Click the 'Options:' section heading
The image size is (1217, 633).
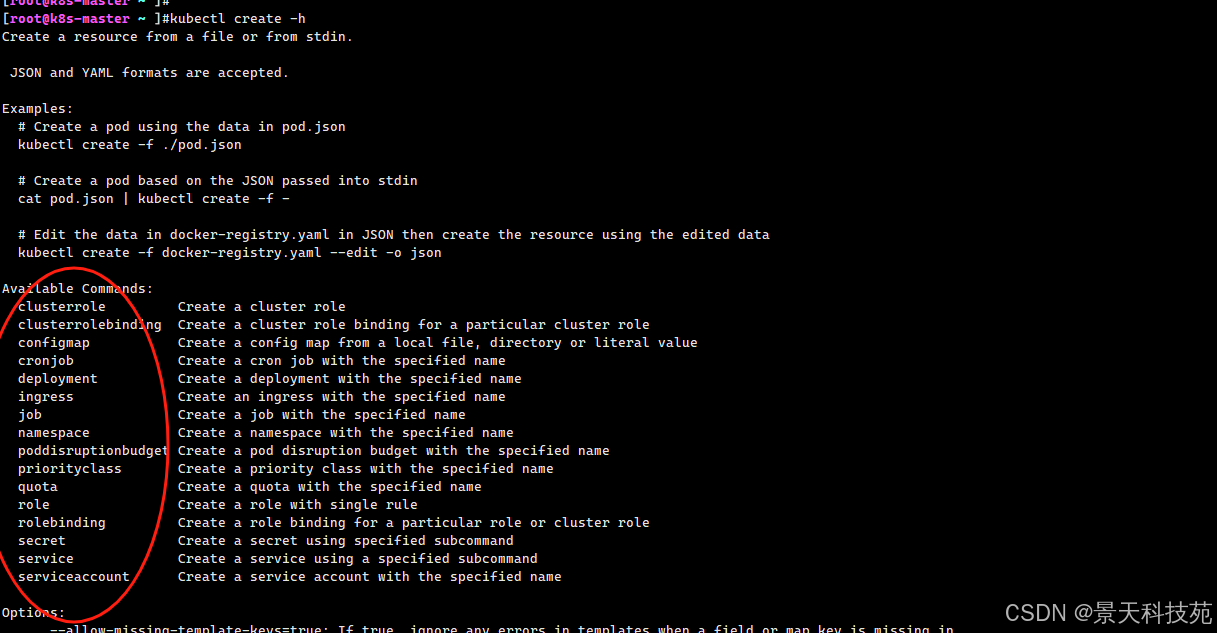(x=33, y=613)
